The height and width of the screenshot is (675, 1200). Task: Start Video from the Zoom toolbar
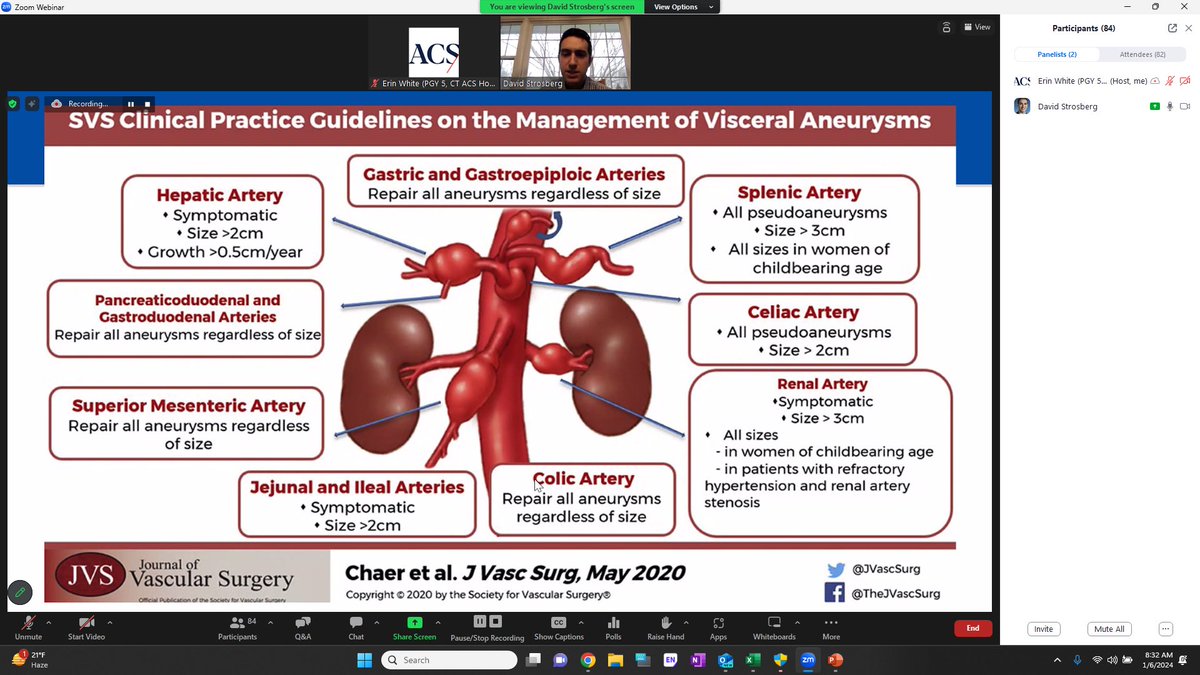click(x=86, y=627)
